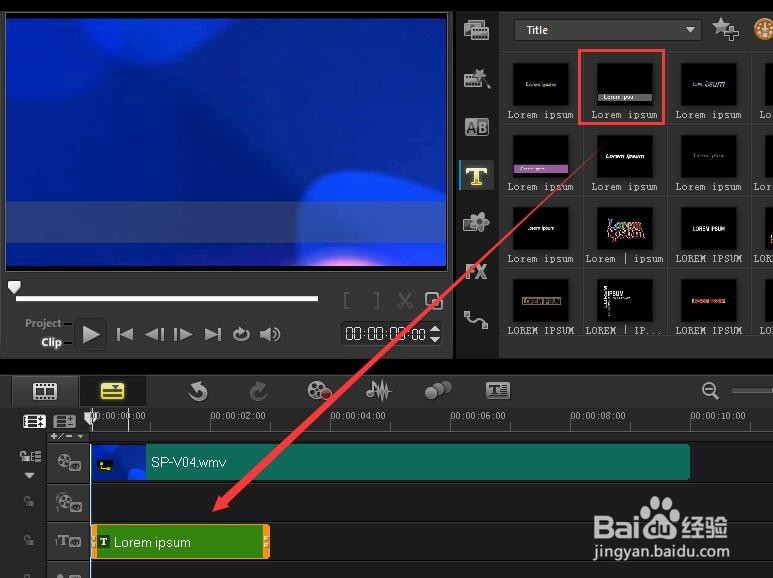Open Auto Music
773x578 pixels.
point(438,391)
